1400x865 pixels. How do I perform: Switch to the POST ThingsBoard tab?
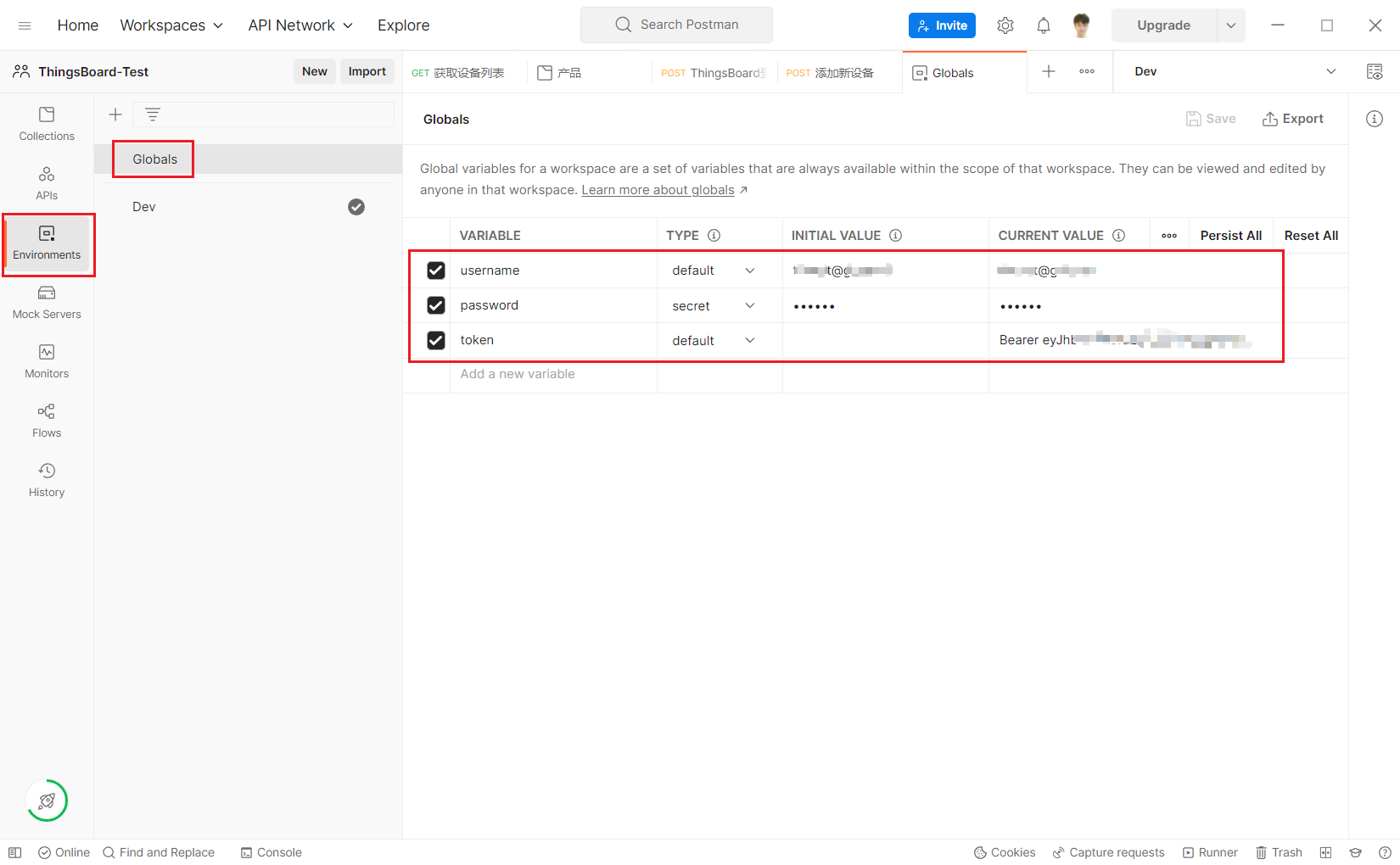click(x=714, y=72)
